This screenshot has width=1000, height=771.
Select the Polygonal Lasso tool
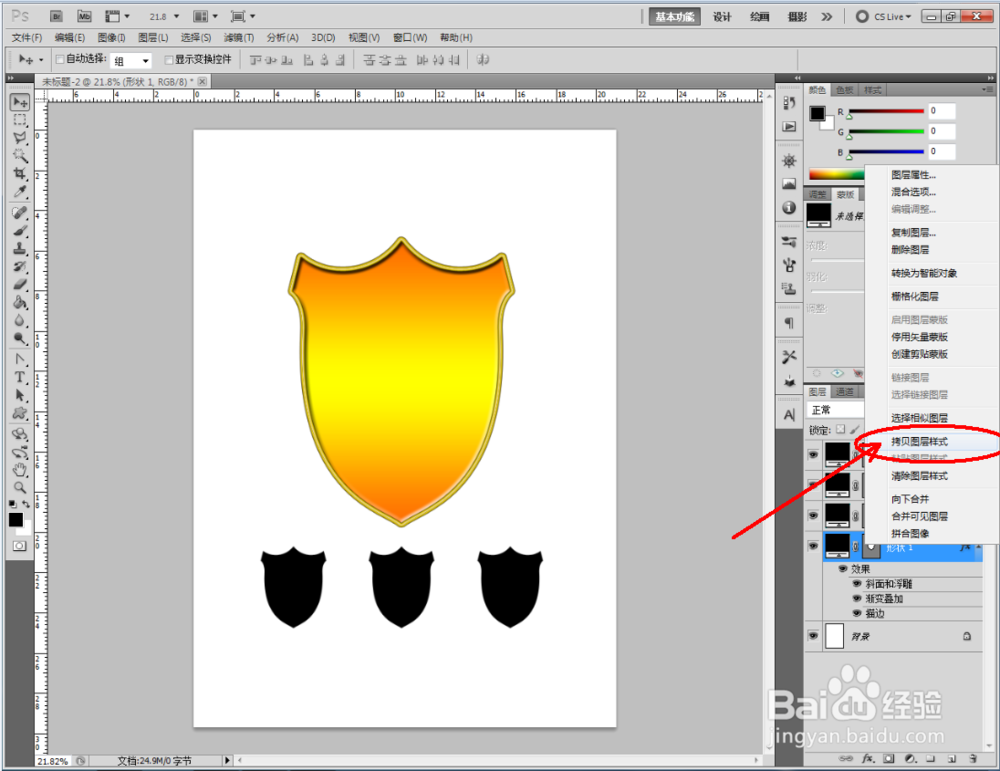(20, 138)
